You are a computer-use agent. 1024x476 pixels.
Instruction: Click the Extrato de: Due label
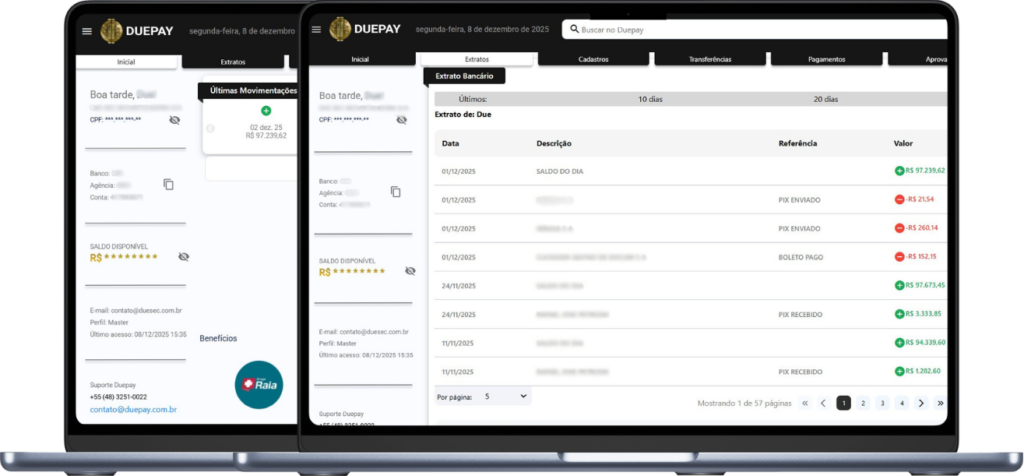(x=463, y=114)
